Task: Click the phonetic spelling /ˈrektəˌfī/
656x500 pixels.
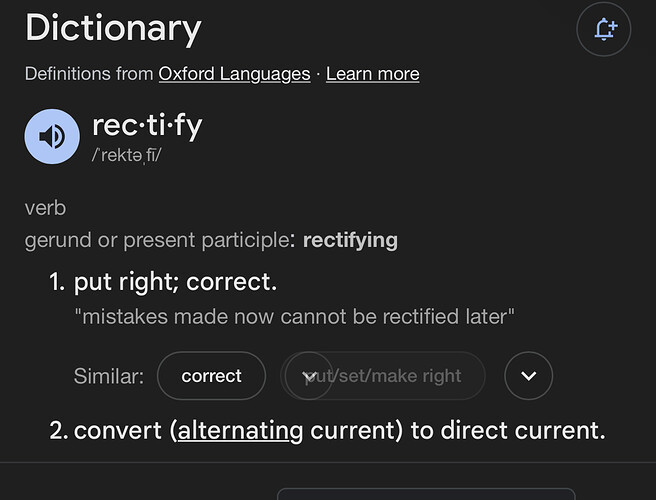Action: point(126,155)
